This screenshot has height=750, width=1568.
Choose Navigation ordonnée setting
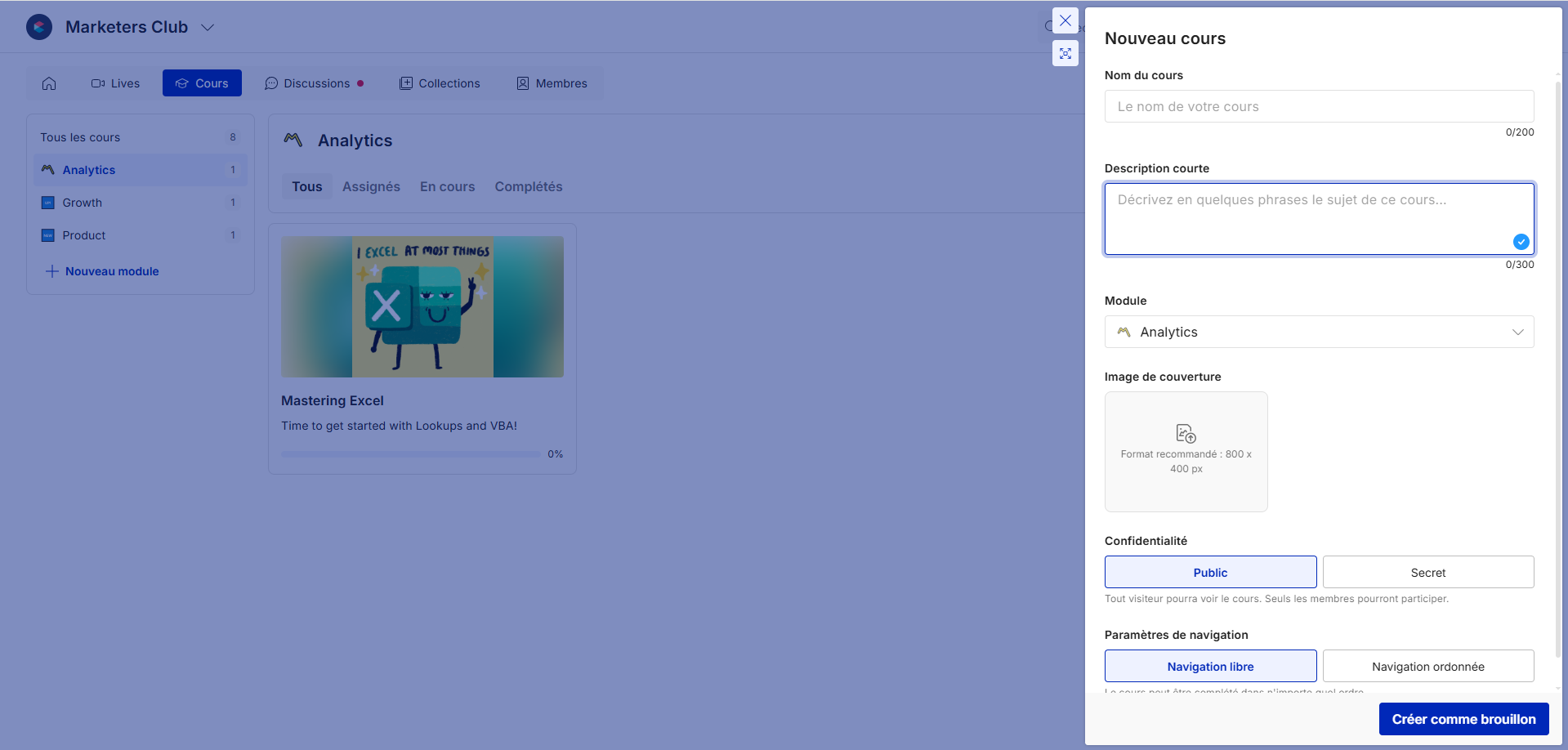[1427, 667]
